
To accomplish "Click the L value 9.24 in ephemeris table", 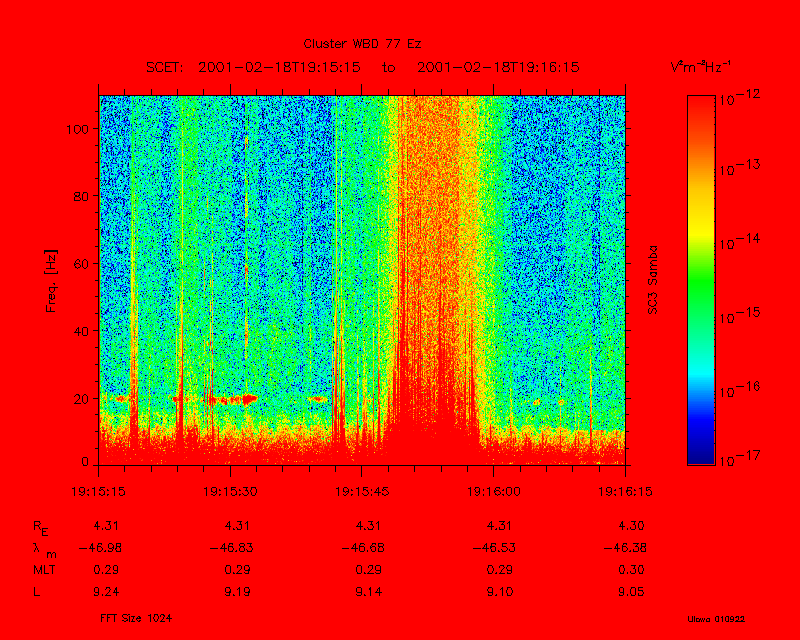I will (105, 592).
